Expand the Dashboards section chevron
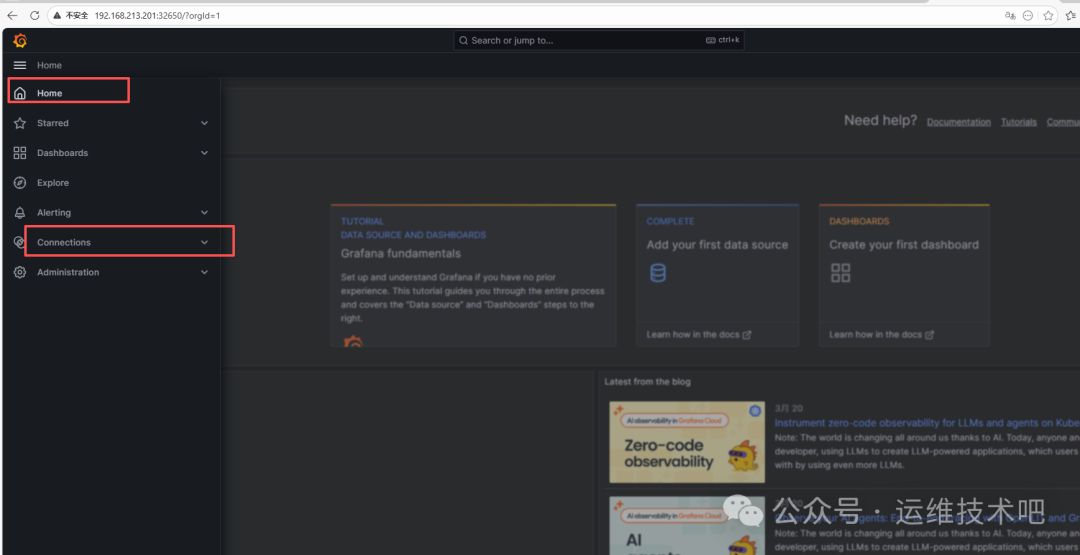This screenshot has width=1080, height=555. point(205,153)
